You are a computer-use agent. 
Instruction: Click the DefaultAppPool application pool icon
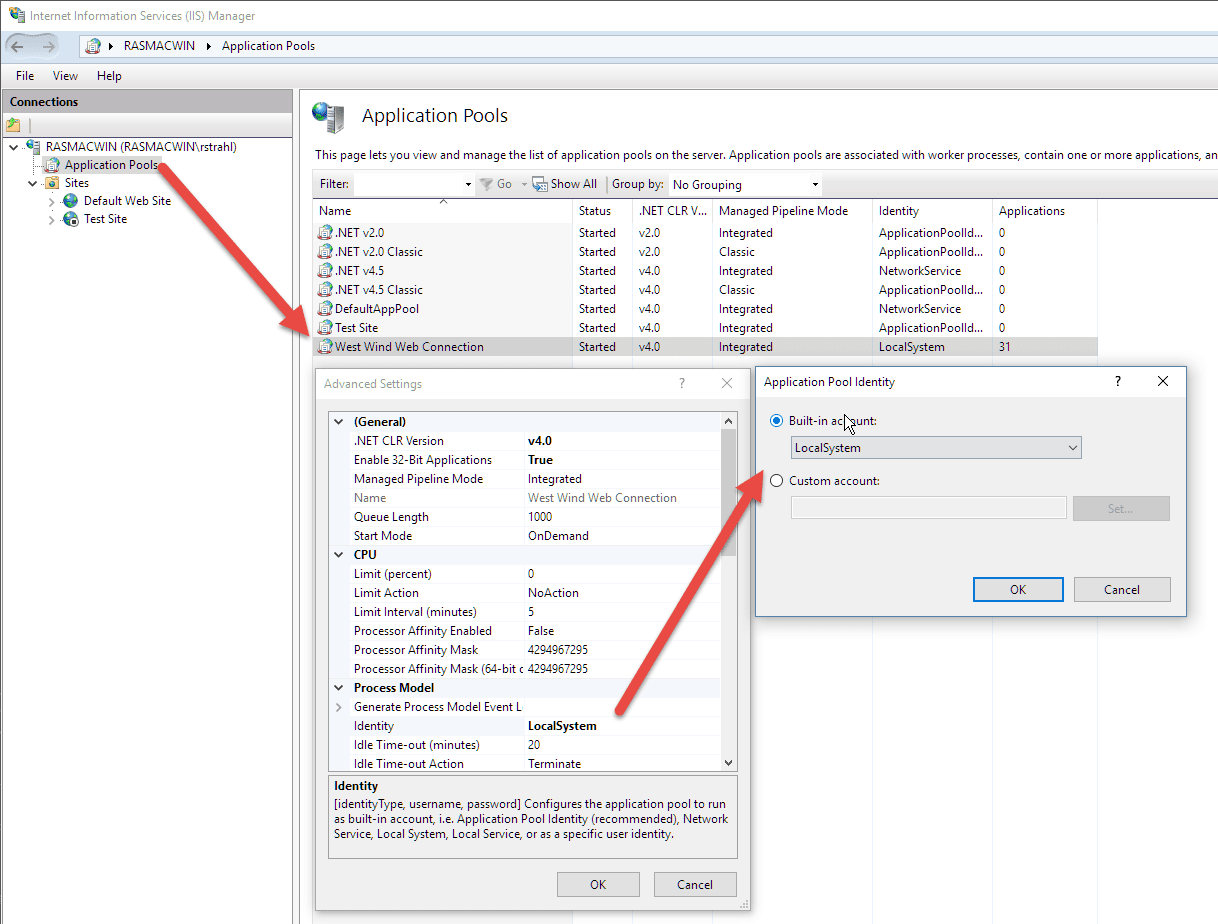(325, 309)
